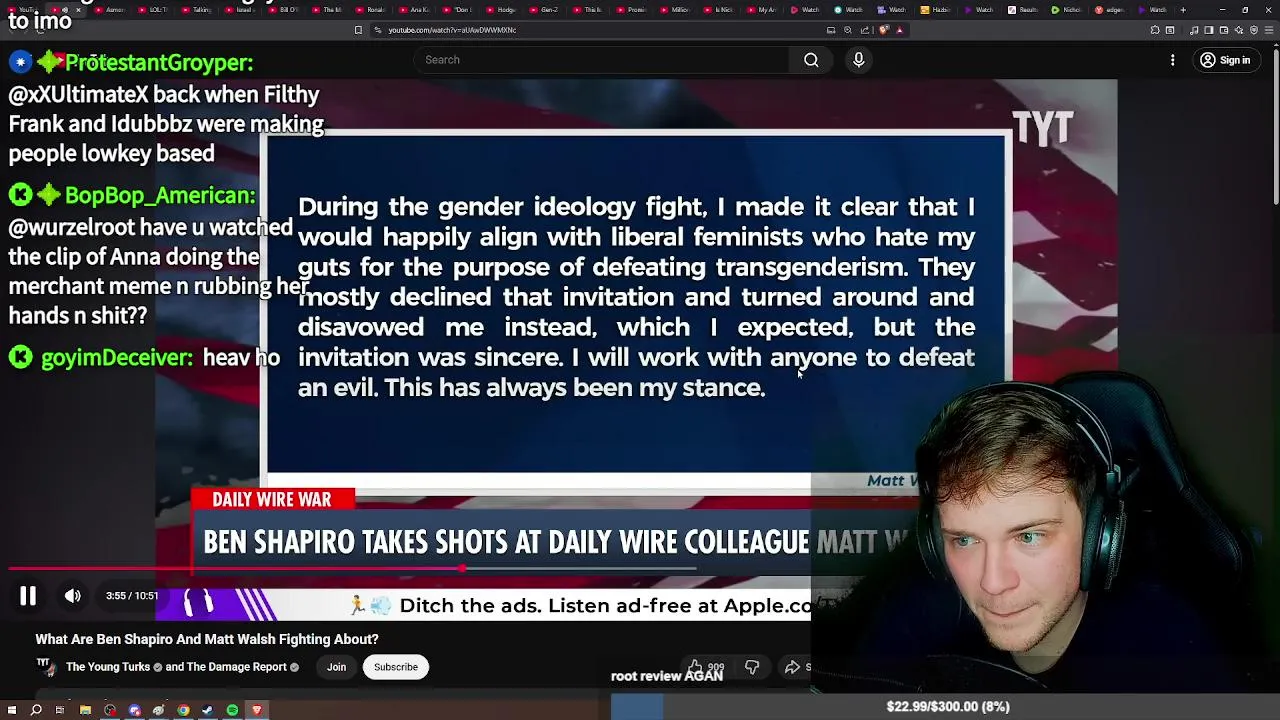Switch to the Hodge tab

[502, 10]
